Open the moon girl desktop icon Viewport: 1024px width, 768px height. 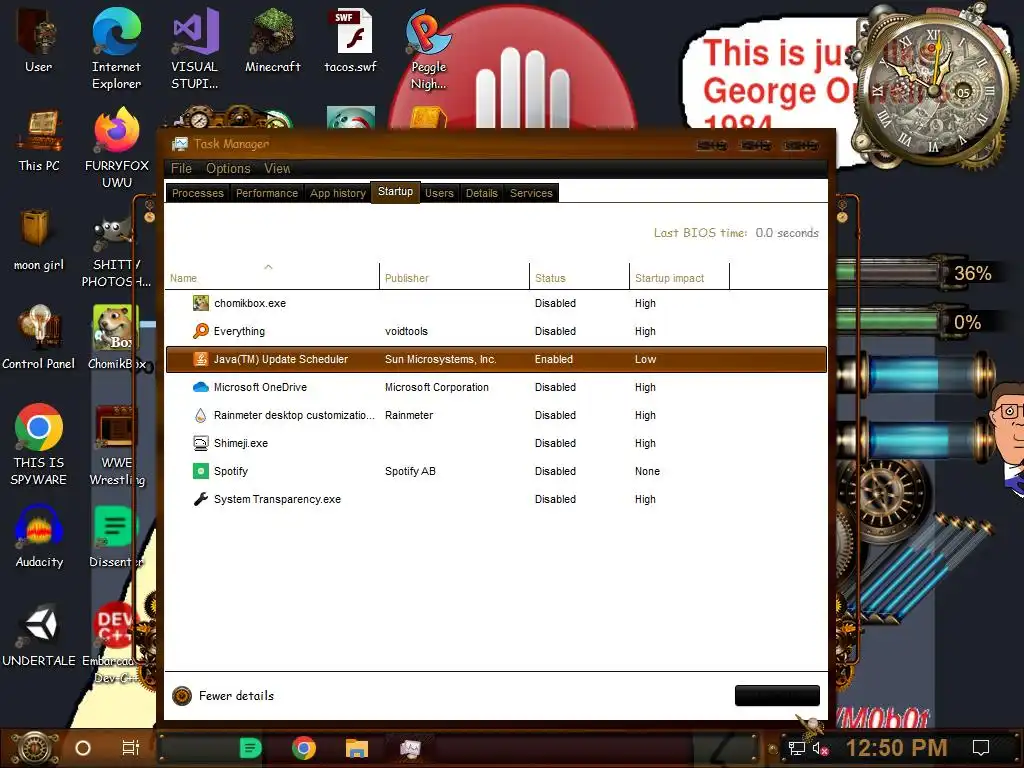pyautogui.click(x=36, y=229)
